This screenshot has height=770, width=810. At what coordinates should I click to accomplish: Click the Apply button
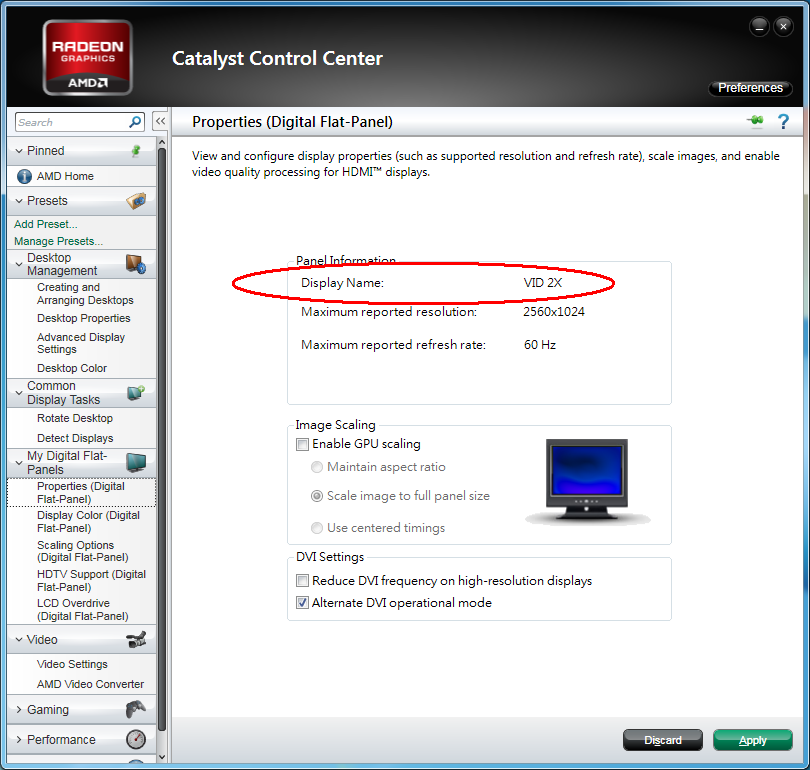(753, 740)
